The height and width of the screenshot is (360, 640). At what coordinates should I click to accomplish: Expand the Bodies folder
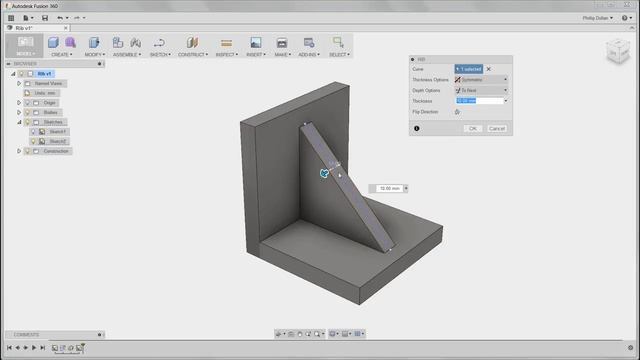(x=19, y=112)
